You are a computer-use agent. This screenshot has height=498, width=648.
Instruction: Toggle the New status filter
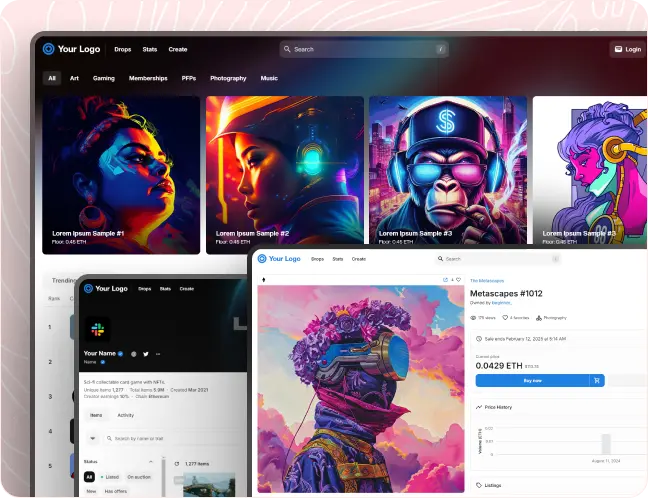point(91,491)
